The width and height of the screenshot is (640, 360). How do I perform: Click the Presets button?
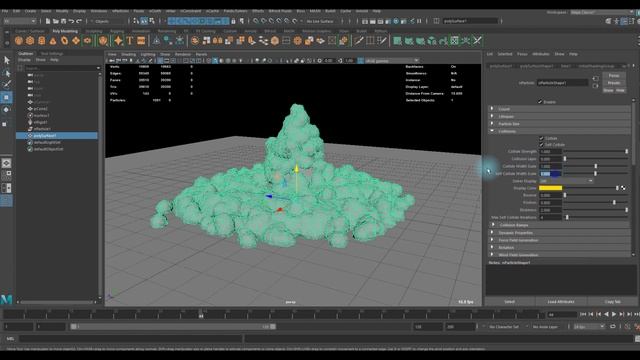[x=613, y=83]
